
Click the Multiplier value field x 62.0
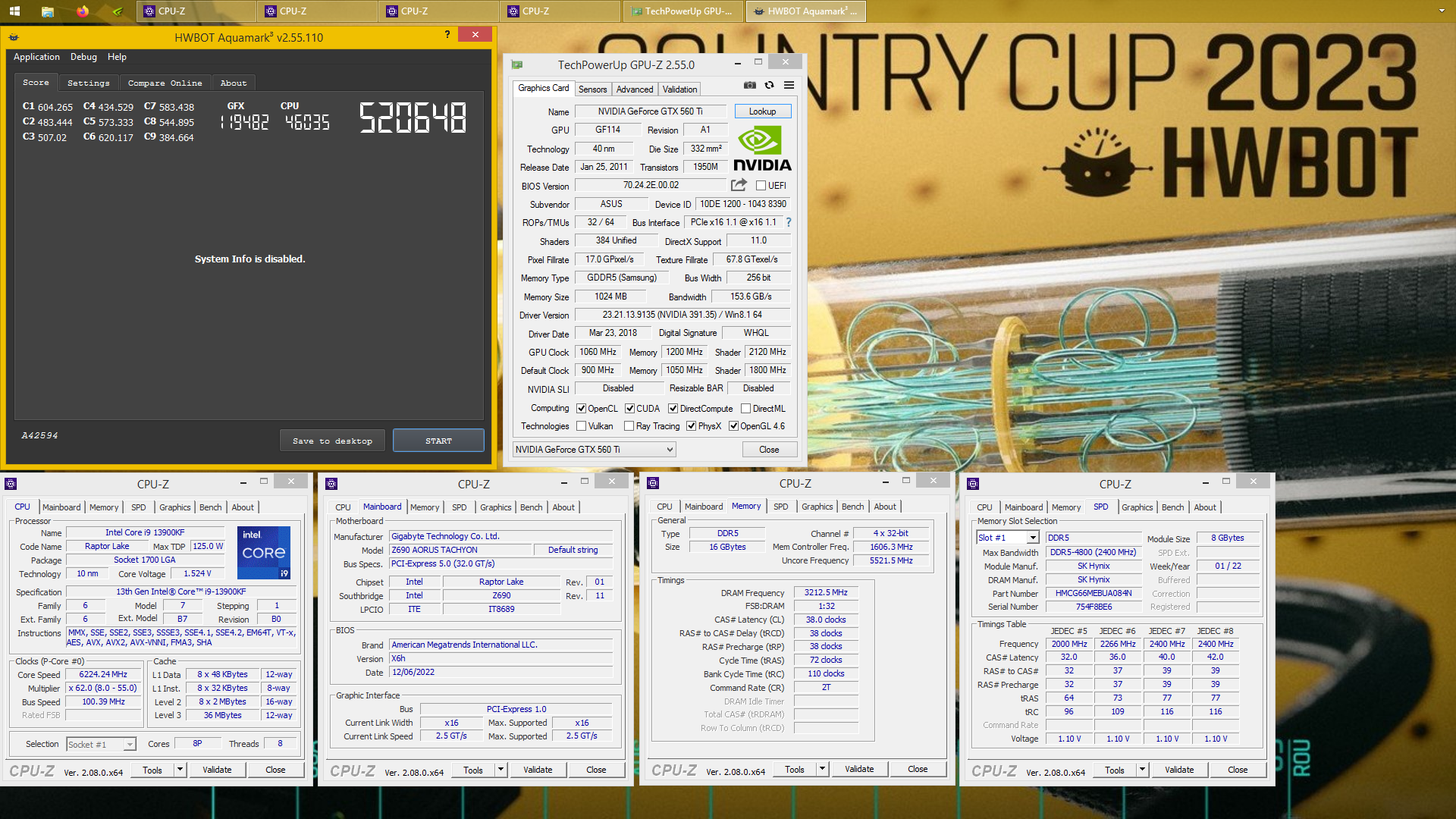(103, 689)
